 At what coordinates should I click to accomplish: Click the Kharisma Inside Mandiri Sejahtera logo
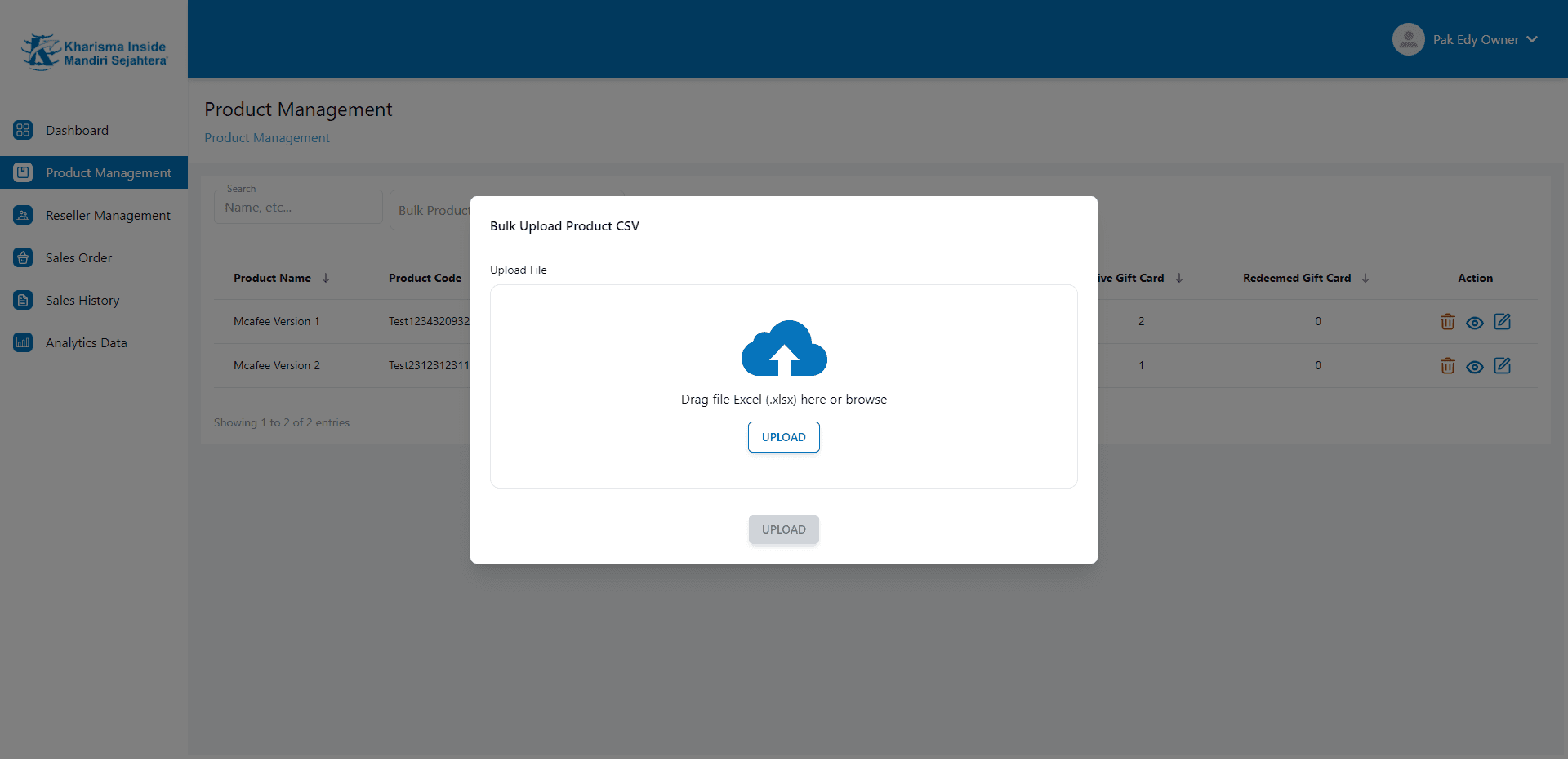(94, 52)
